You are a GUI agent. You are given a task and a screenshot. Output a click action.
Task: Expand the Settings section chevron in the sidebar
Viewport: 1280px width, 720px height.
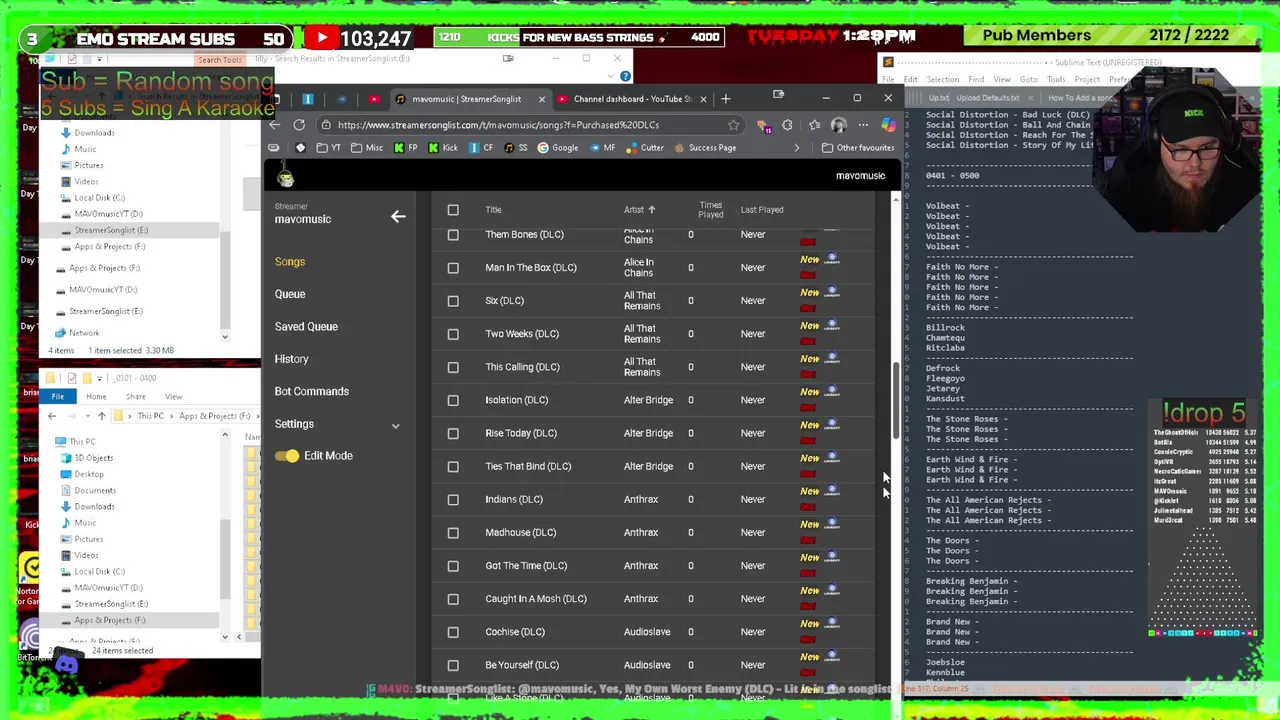click(395, 426)
